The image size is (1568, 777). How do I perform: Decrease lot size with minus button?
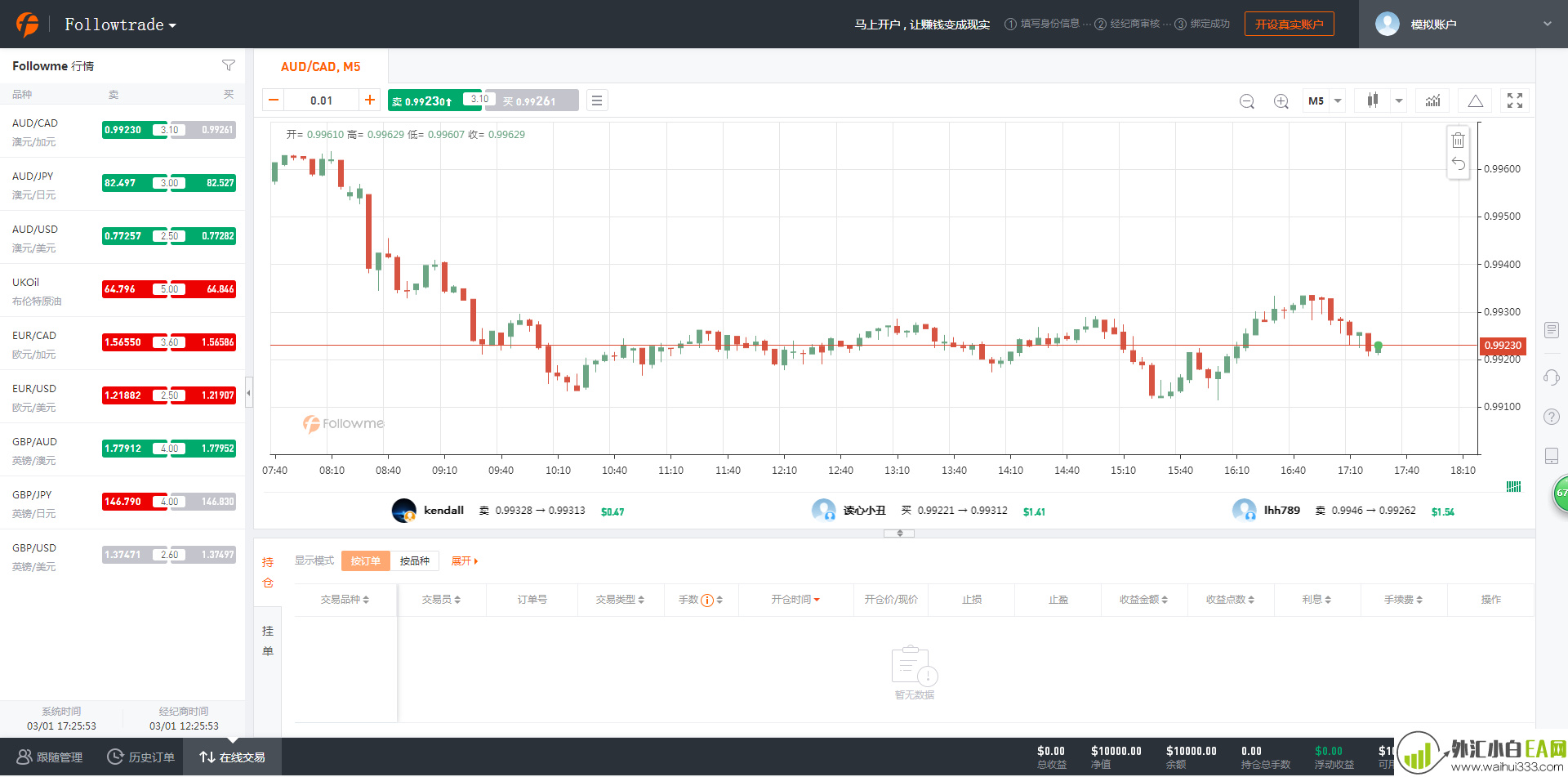click(274, 100)
